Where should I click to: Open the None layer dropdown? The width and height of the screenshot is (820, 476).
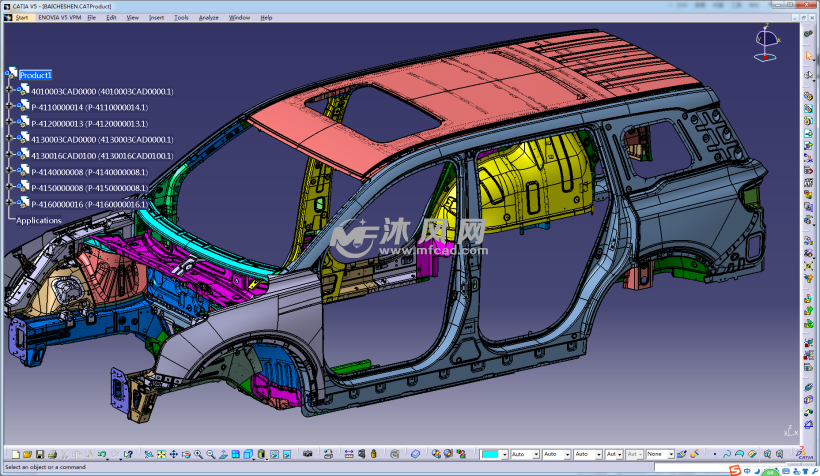coord(670,455)
